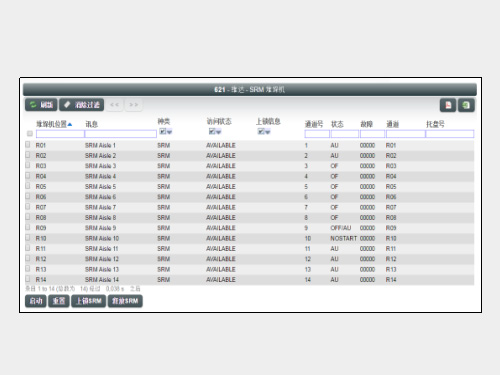The image size is (500, 375).
Task: Click the 'AU' status cell in row R12
Action: (x=334, y=259)
